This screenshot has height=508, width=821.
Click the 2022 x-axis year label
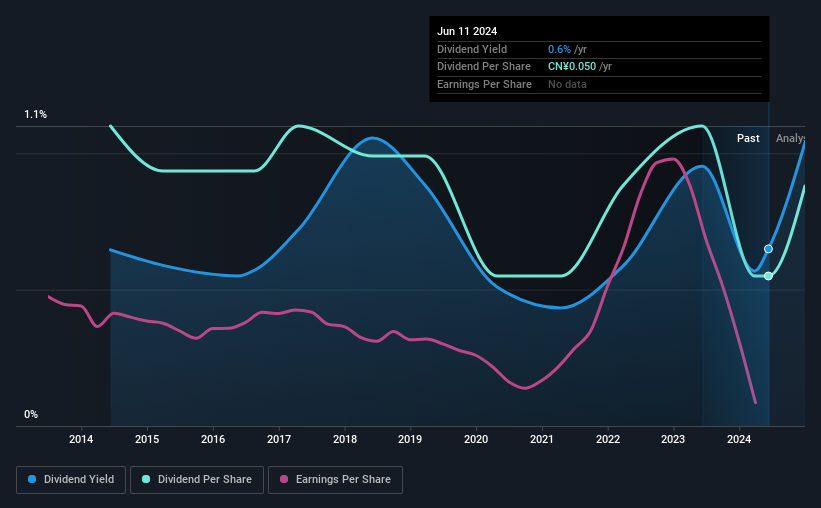tap(608, 439)
